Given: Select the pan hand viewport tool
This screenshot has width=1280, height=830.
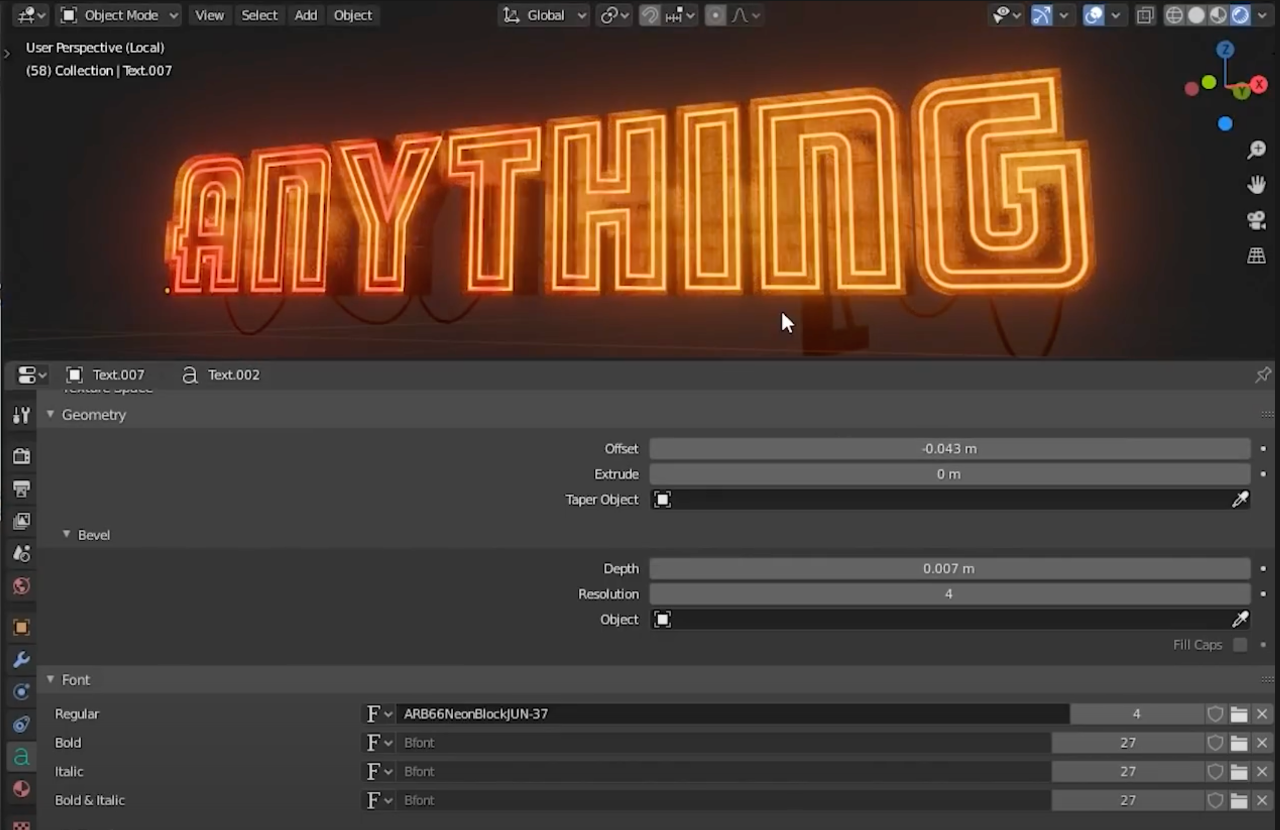Looking at the screenshot, I should (1257, 185).
